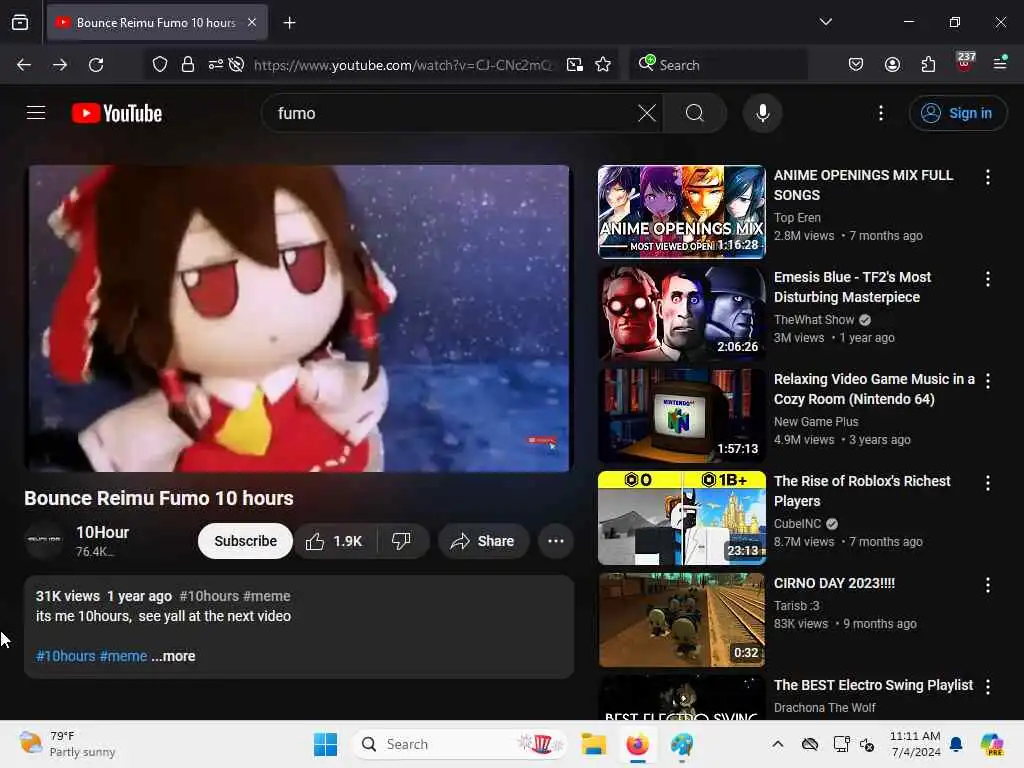Image resolution: width=1024 pixels, height=768 pixels.
Task: Open options for Relaxing Video Game Music
Action: point(987,381)
